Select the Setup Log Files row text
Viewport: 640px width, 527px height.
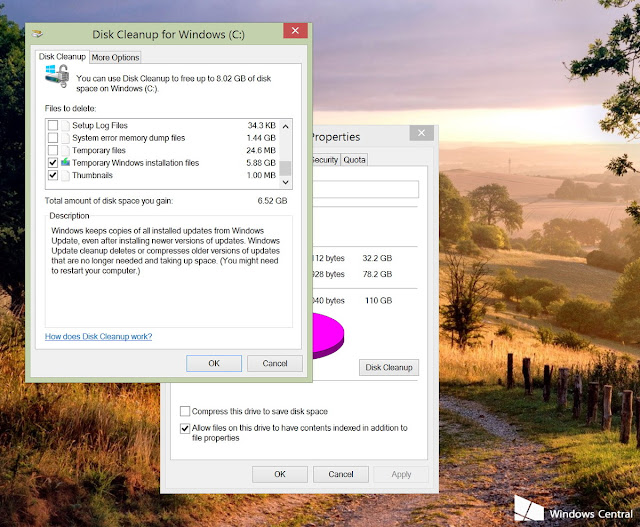tap(100, 125)
